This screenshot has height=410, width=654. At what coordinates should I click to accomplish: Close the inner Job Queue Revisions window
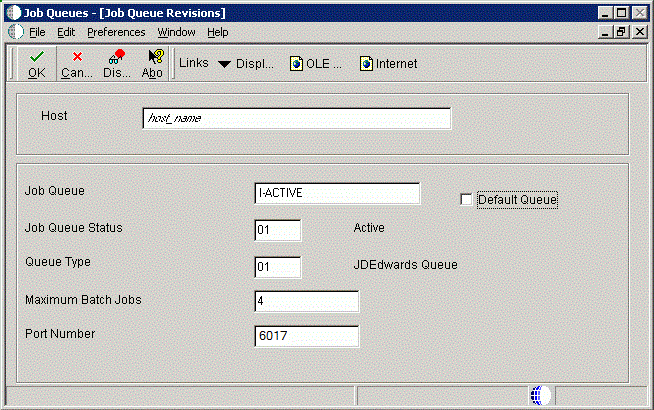(640, 32)
